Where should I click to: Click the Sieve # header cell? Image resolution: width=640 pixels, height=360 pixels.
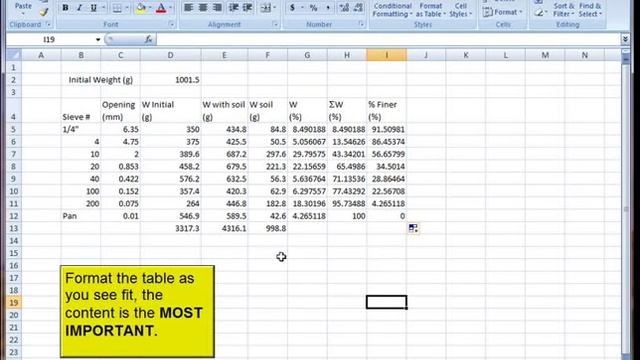[x=81, y=111]
